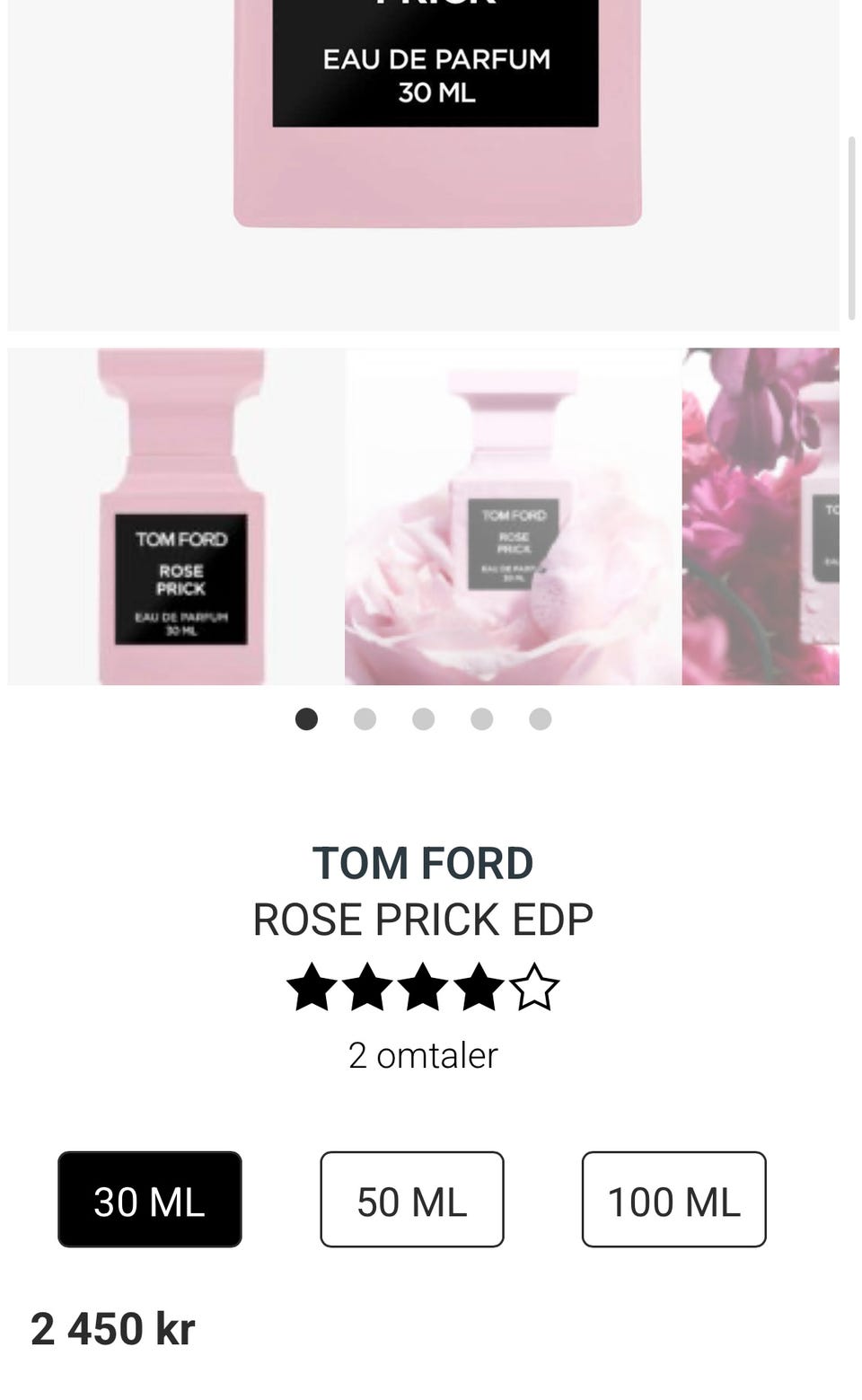Click the page scrollbar thumb
Screen dimensions: 862x1400
coord(853,229)
